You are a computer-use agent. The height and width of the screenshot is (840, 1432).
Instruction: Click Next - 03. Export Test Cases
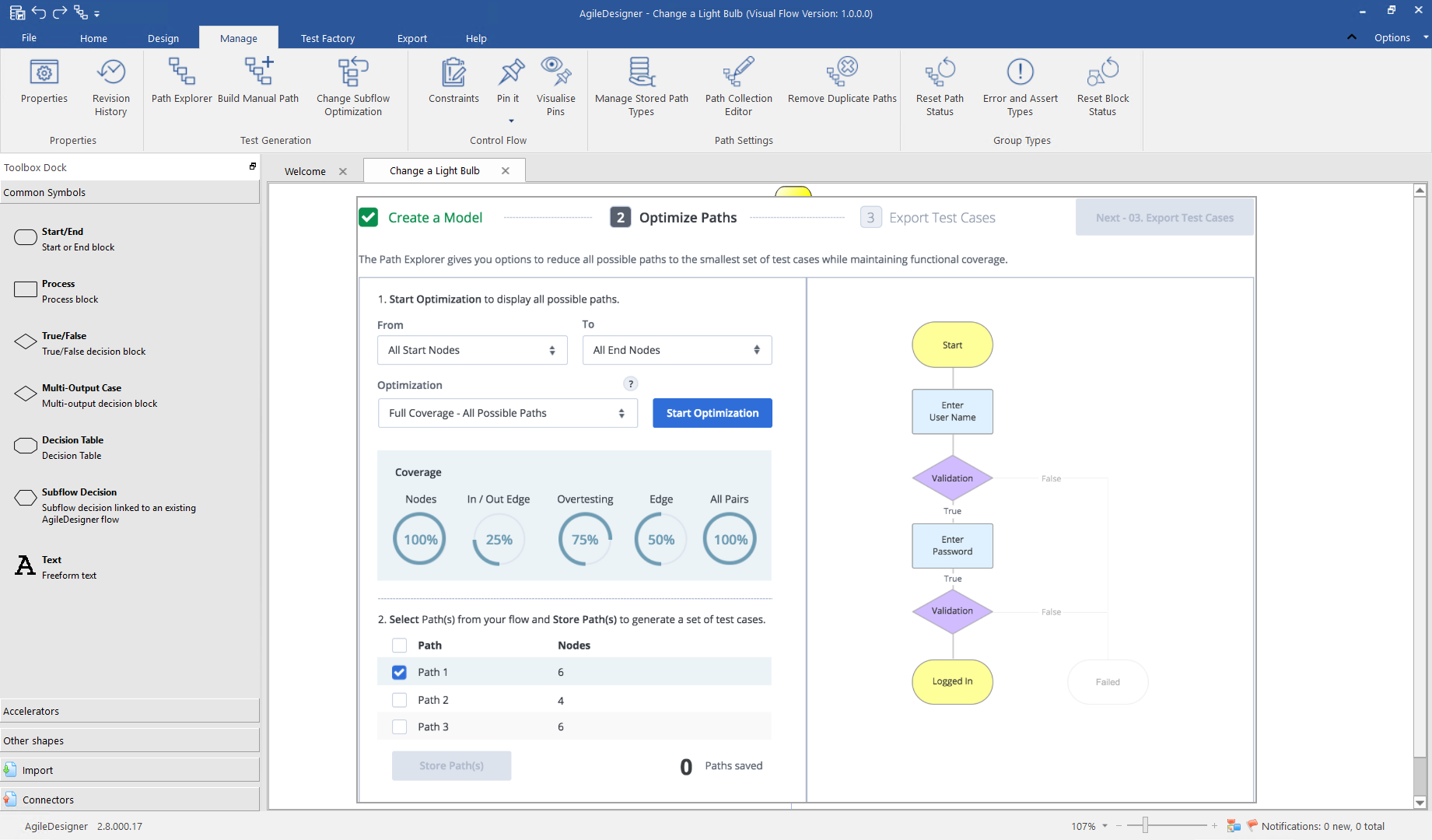(1164, 218)
